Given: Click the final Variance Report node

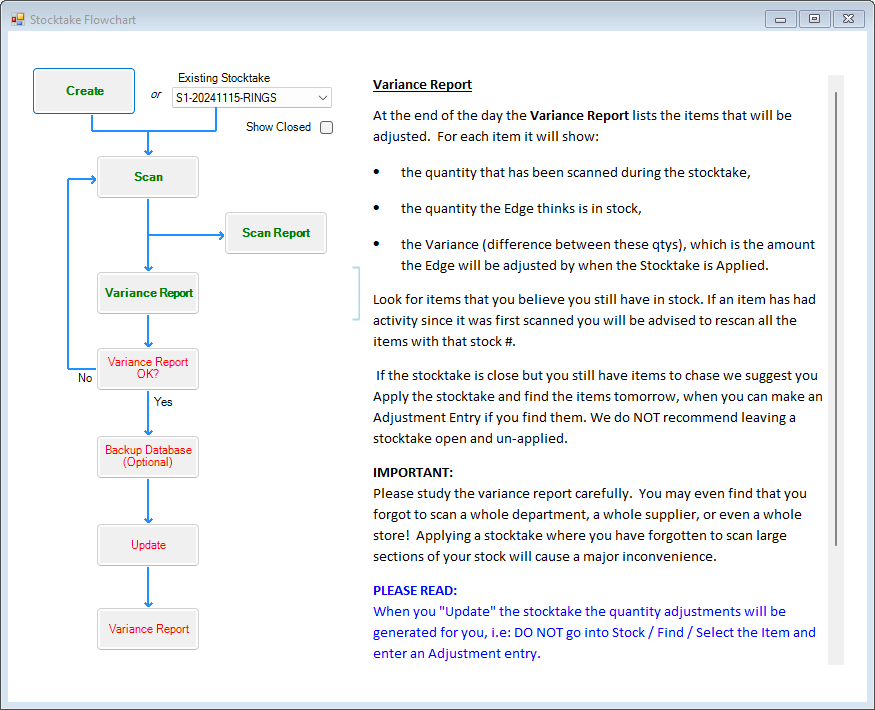Looking at the screenshot, I should (147, 629).
